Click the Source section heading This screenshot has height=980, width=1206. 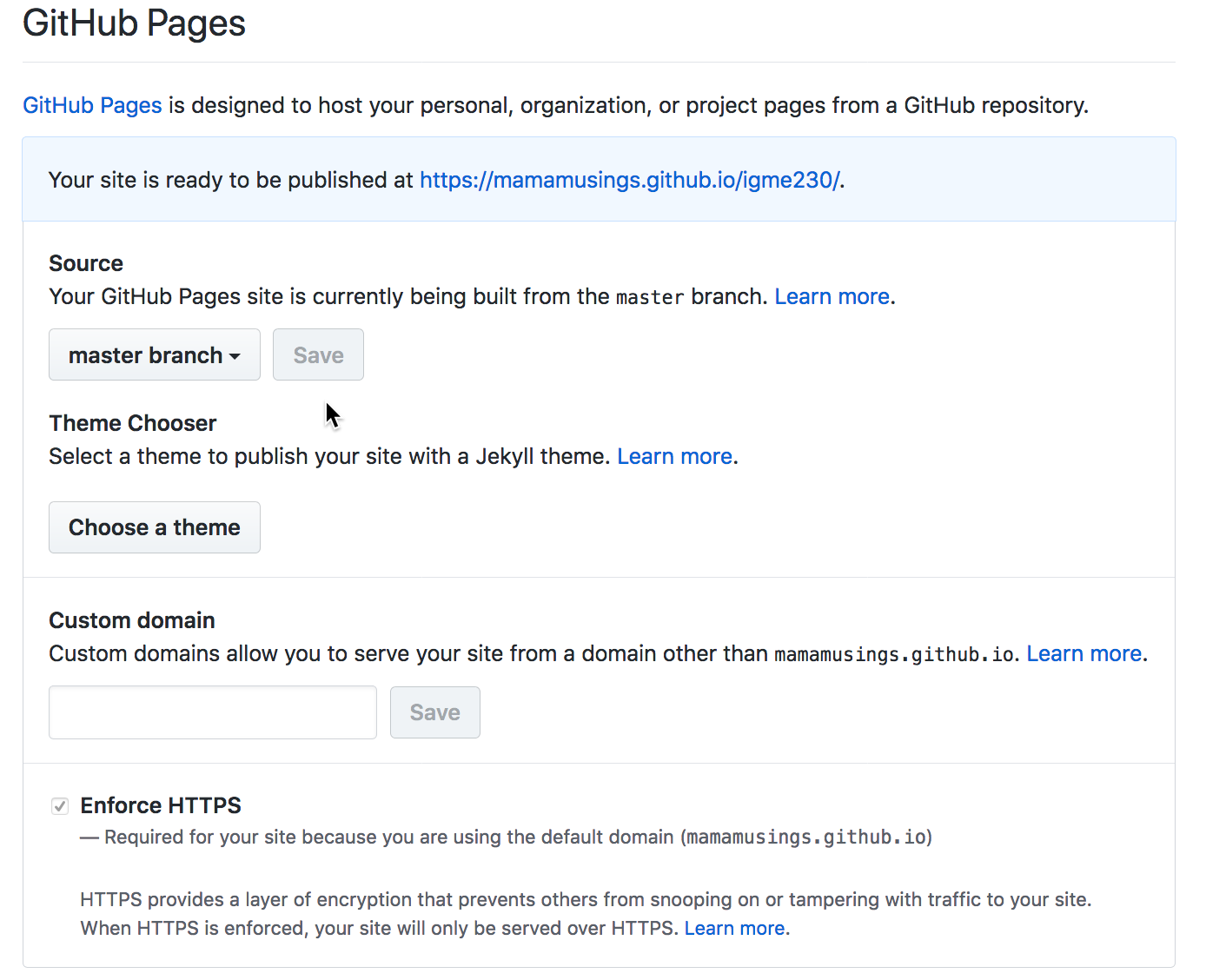point(86,263)
